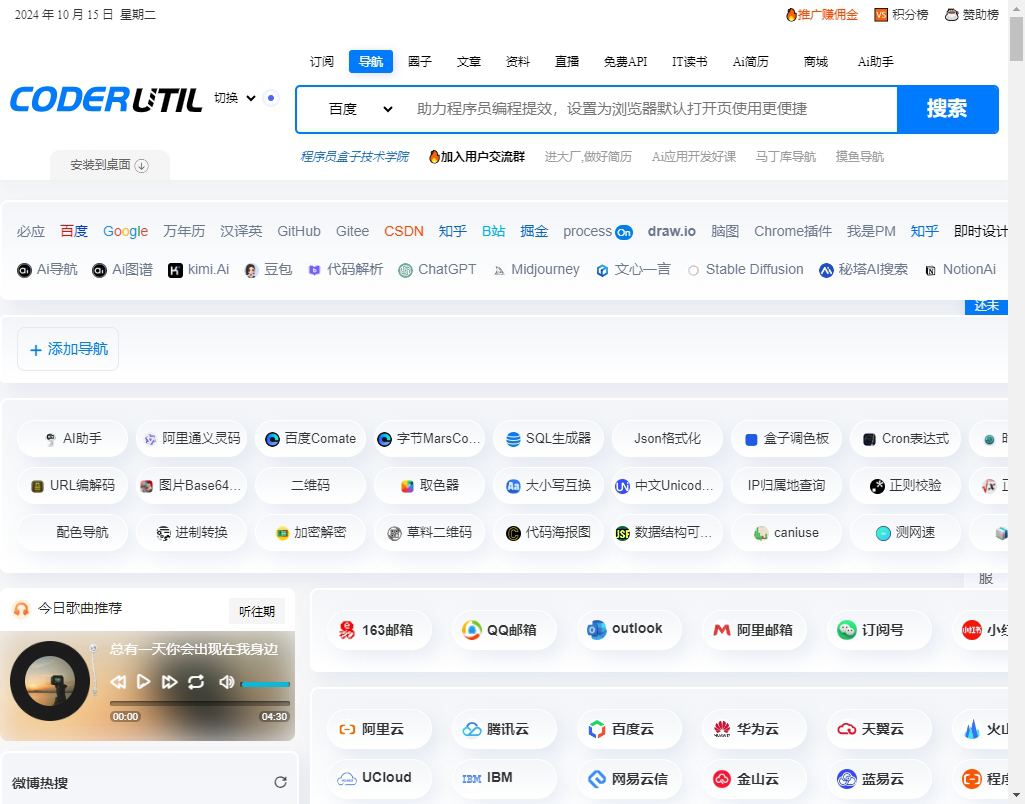Click the blue 搜索 button
Image resolution: width=1025 pixels, height=804 pixels.
click(x=947, y=109)
